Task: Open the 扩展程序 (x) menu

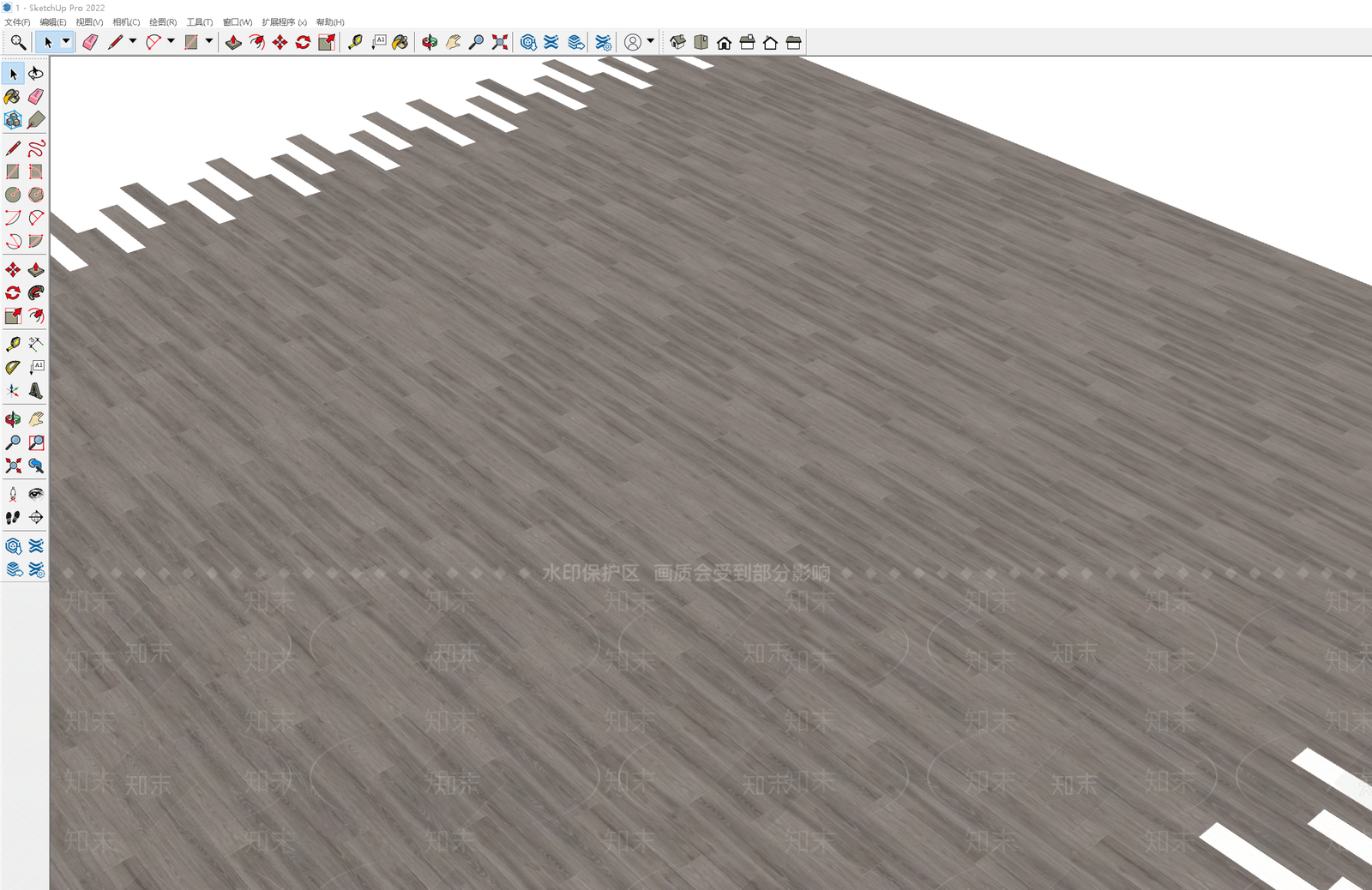Action: (285, 22)
